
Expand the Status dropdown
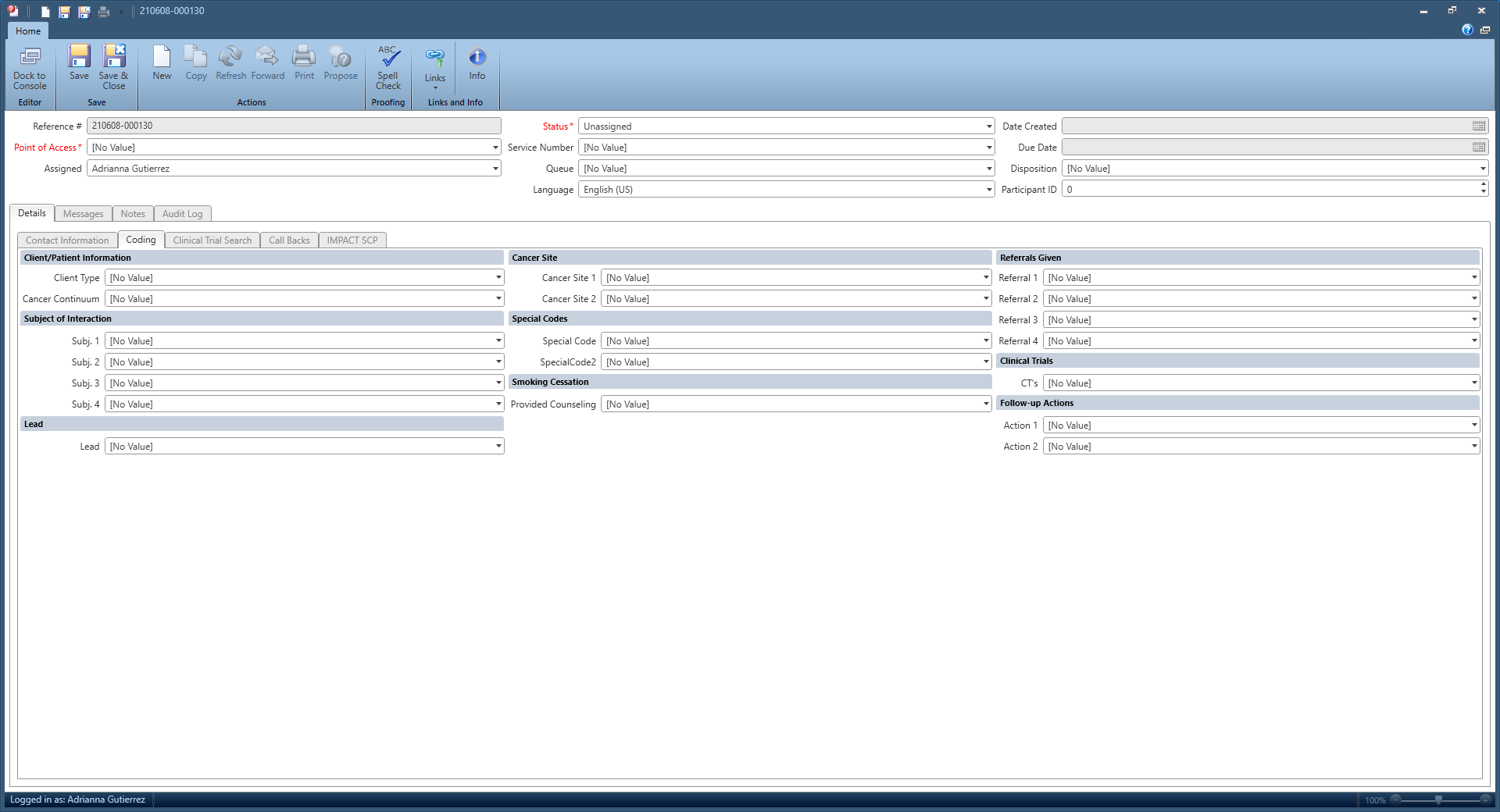988,126
